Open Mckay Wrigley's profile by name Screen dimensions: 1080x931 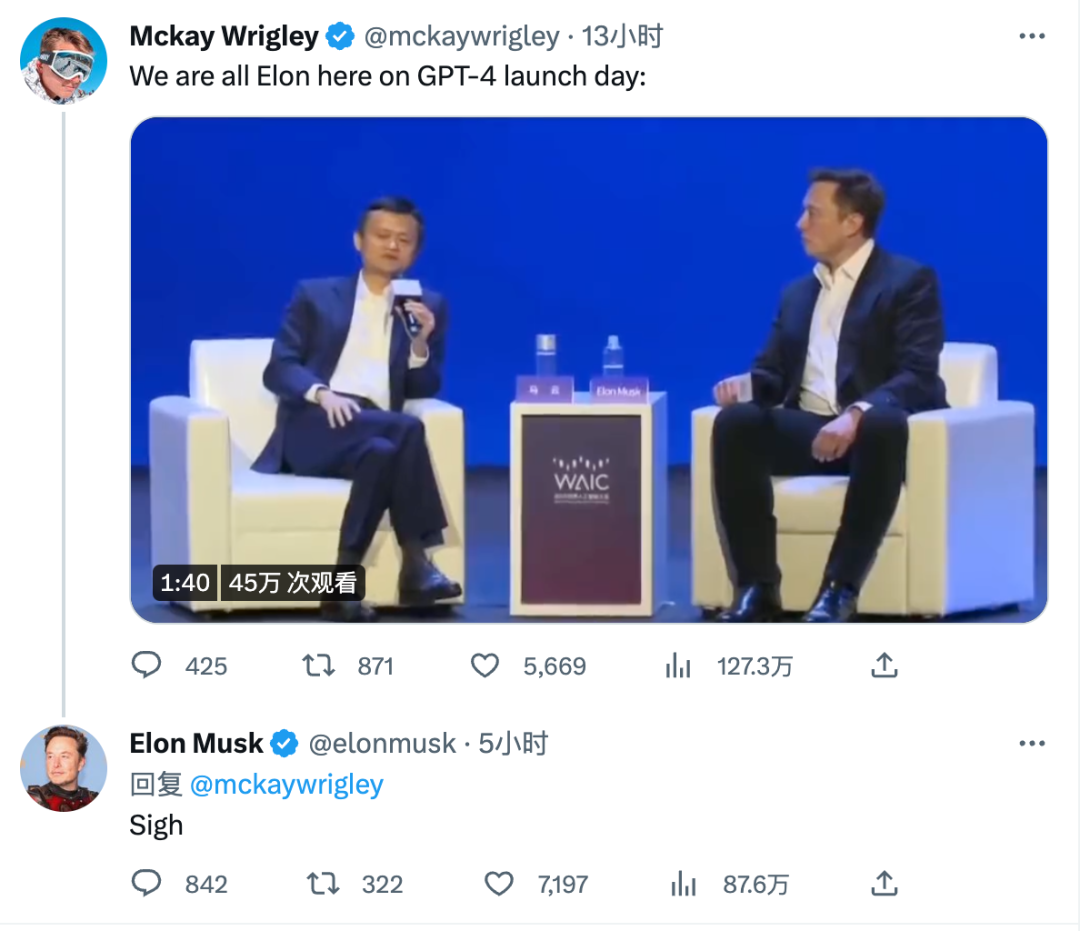click(x=224, y=37)
